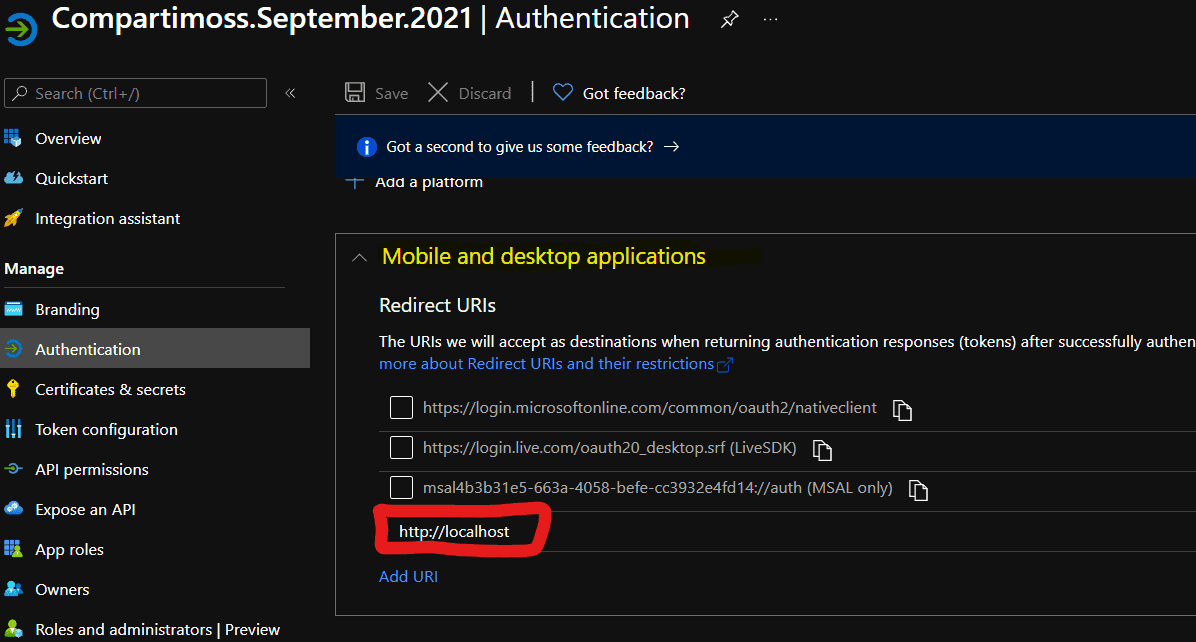This screenshot has width=1196, height=642.
Task: Pin the Authentication blade with pushpin icon
Action: 730,19
